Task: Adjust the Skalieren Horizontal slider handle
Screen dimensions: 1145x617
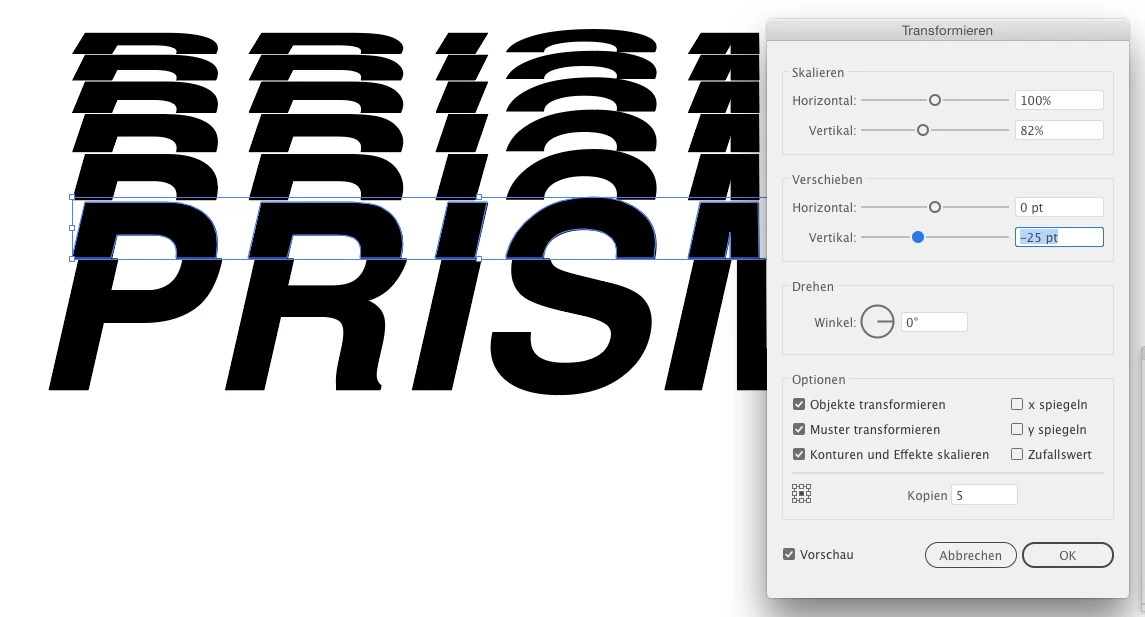Action: click(935, 100)
